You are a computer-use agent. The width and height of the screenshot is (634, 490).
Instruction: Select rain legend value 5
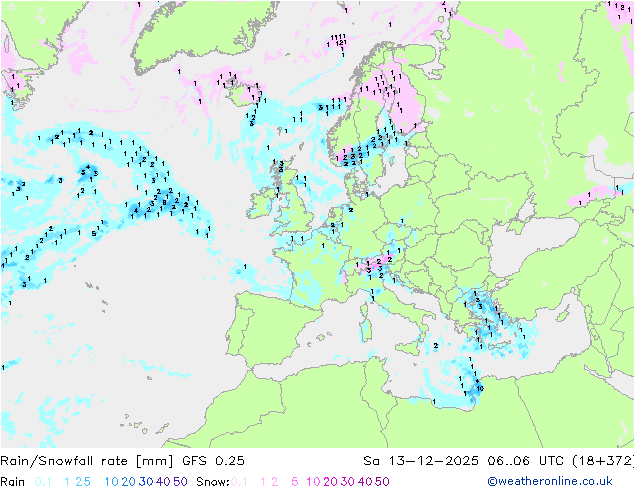click(87, 482)
